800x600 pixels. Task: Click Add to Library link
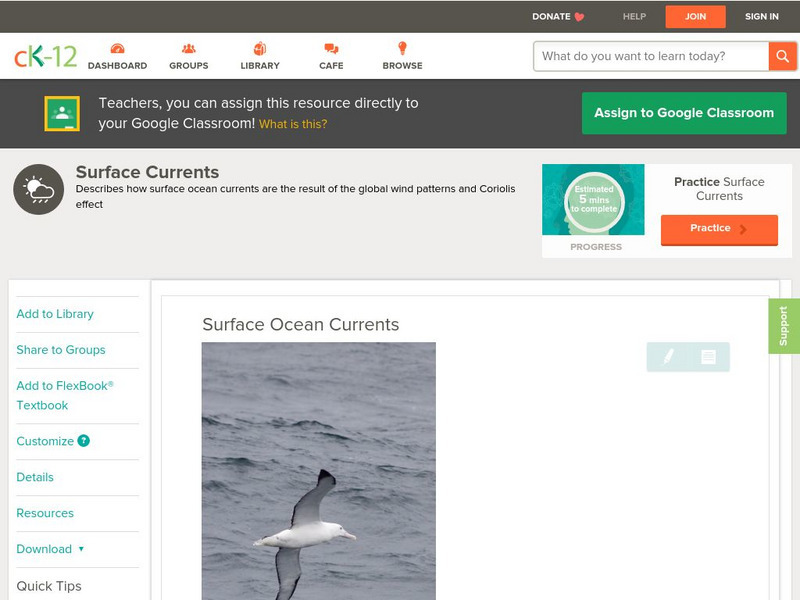[55, 314]
